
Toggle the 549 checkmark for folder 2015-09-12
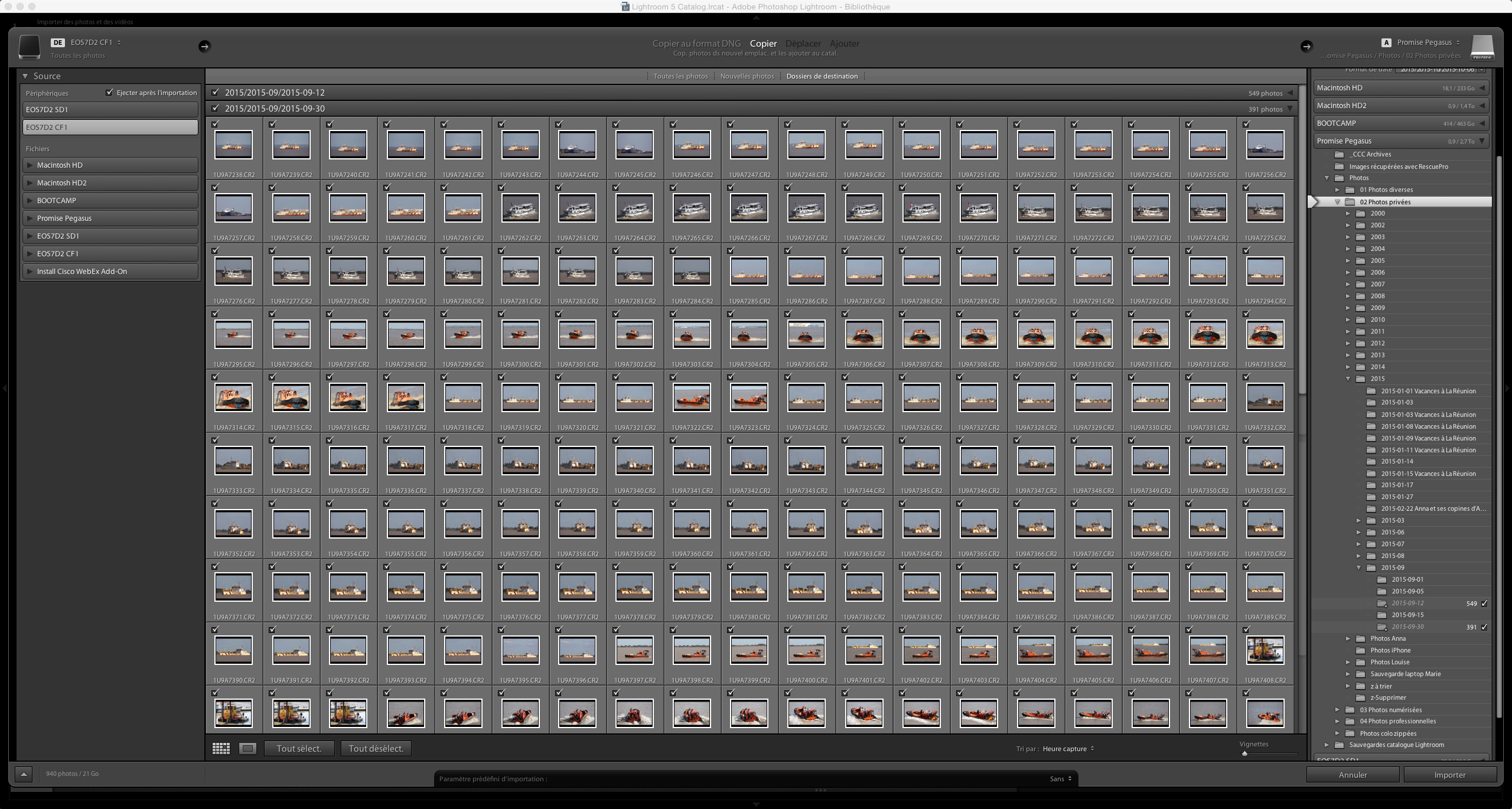point(1484,604)
